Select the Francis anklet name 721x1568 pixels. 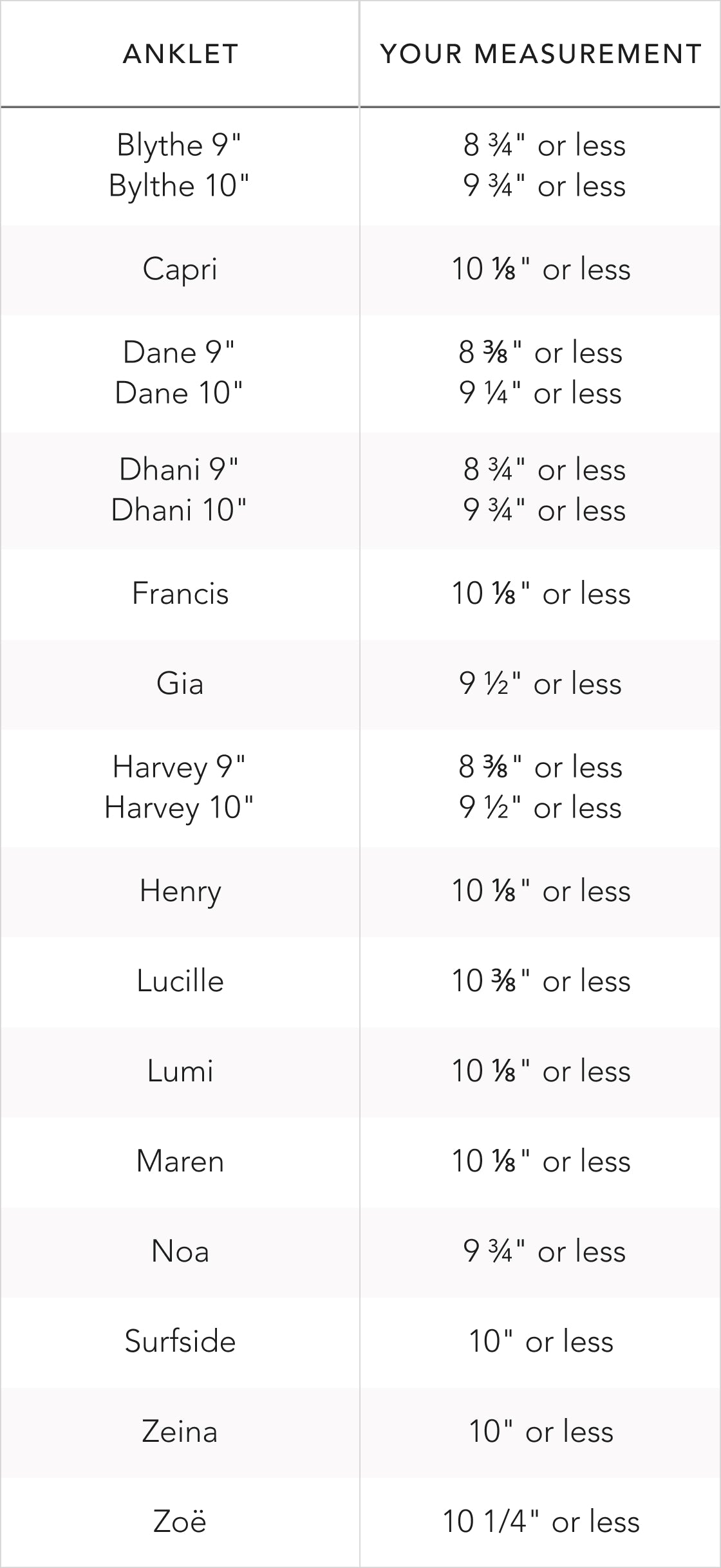click(180, 593)
